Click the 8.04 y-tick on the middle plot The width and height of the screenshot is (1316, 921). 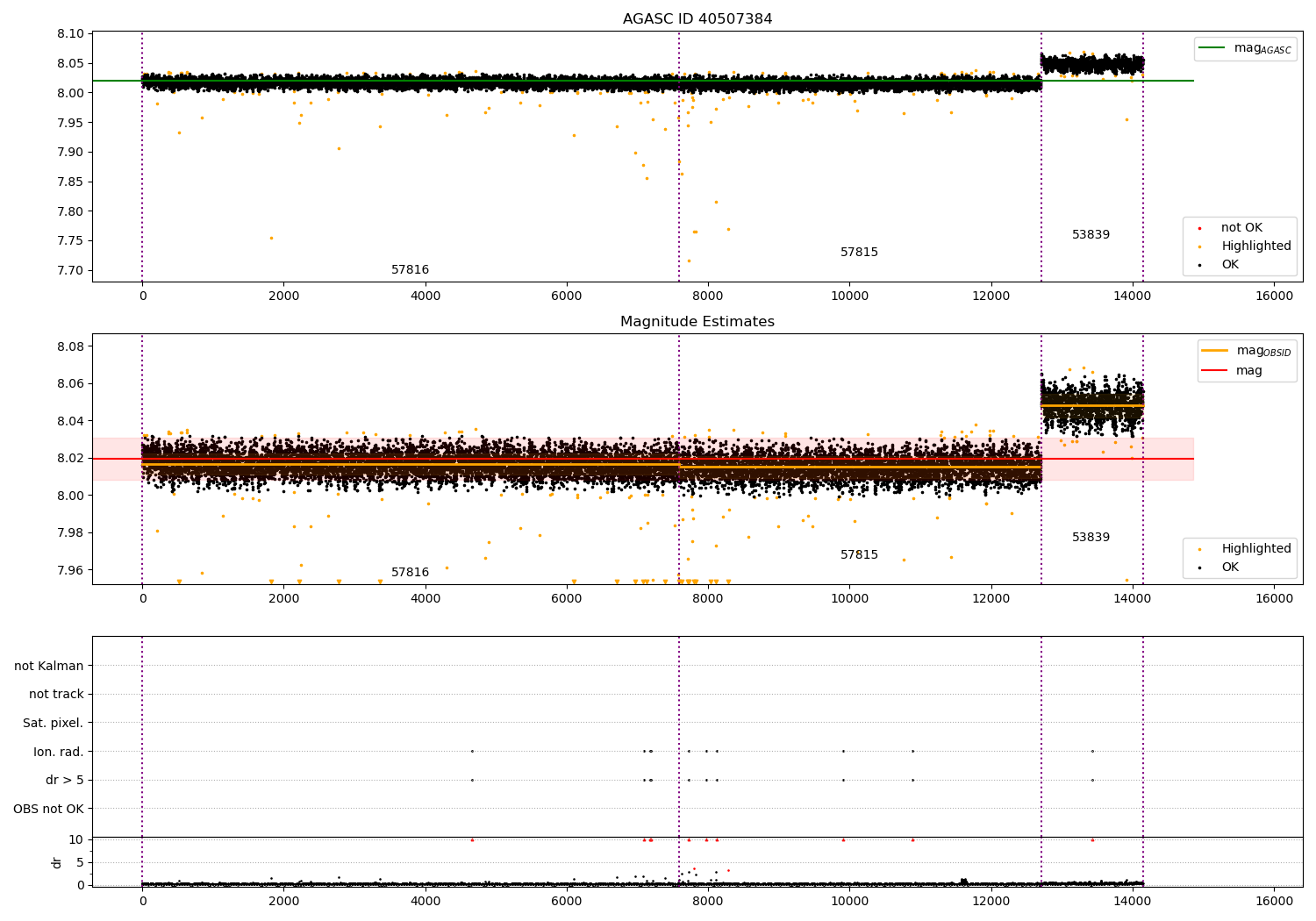(x=70, y=421)
